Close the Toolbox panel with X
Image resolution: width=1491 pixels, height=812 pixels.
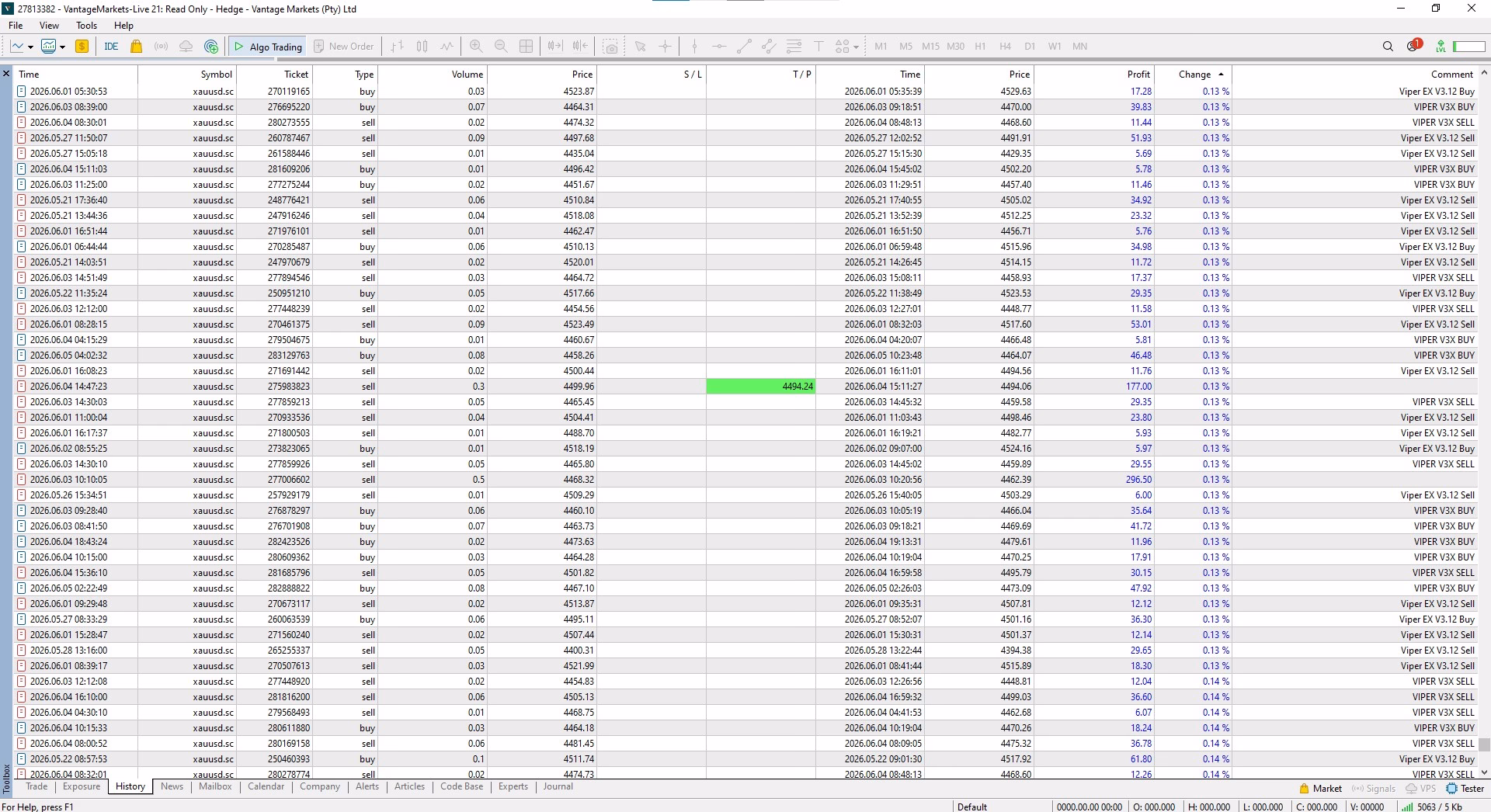pyautogui.click(x=6, y=74)
